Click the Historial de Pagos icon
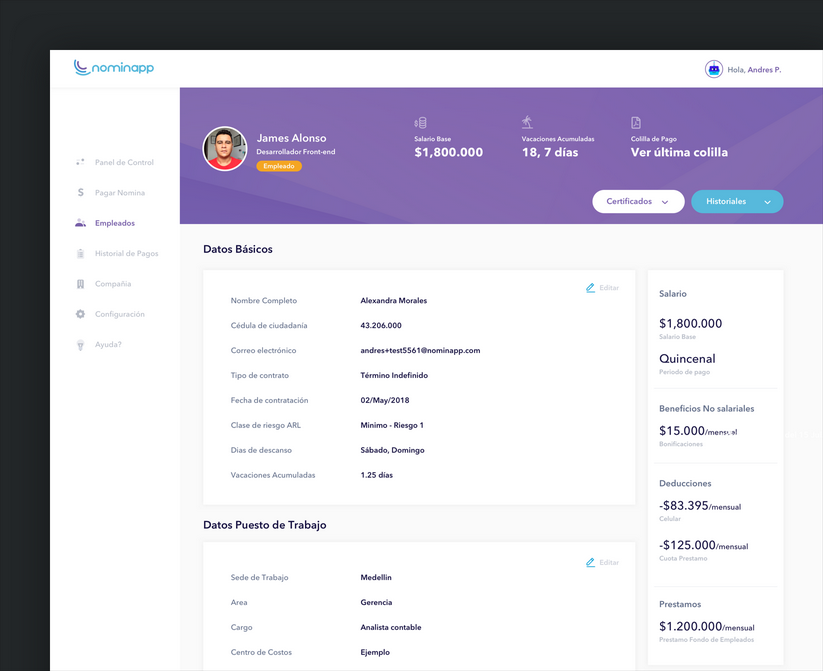The image size is (823, 671). 80,254
